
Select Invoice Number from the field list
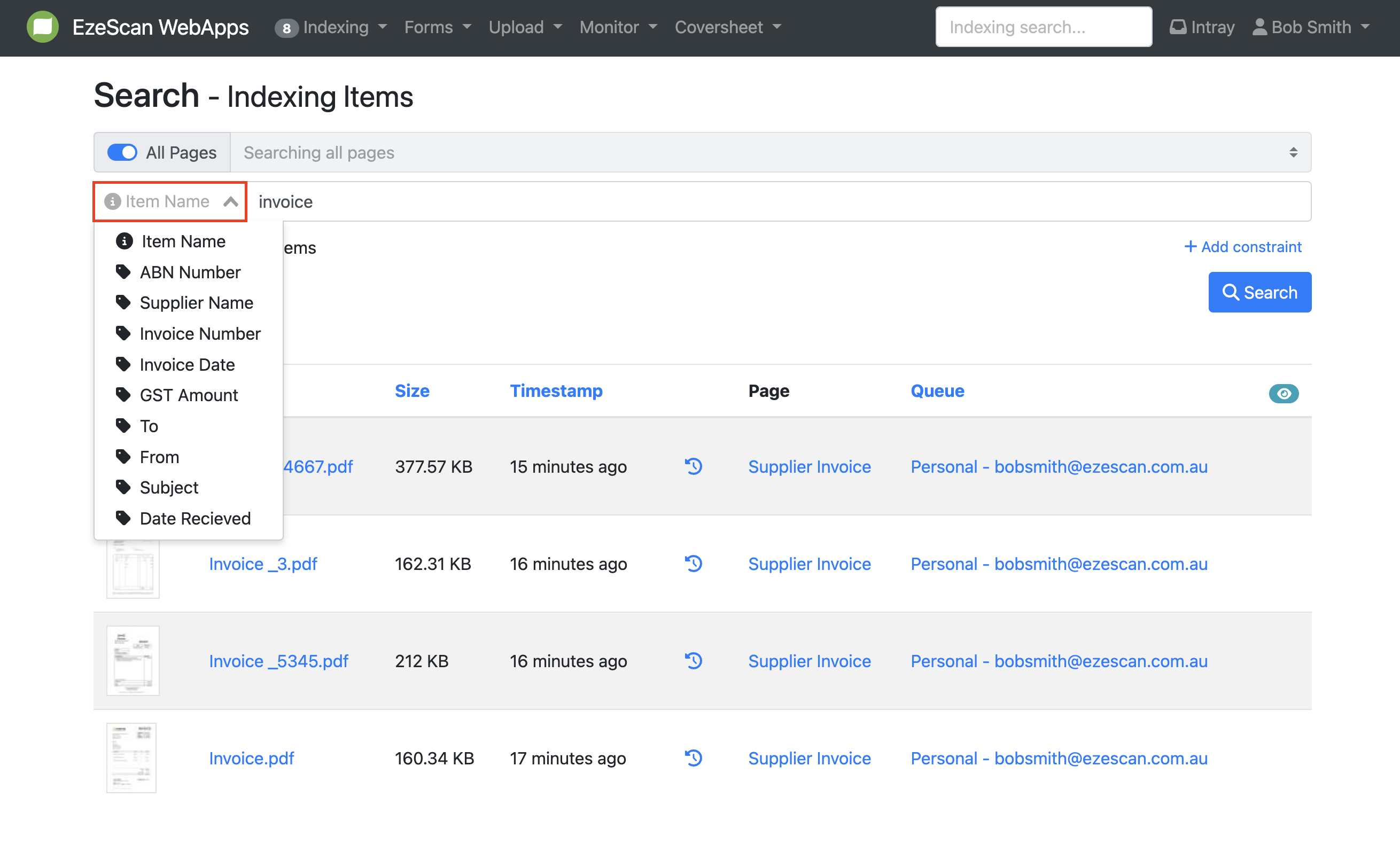click(x=200, y=333)
